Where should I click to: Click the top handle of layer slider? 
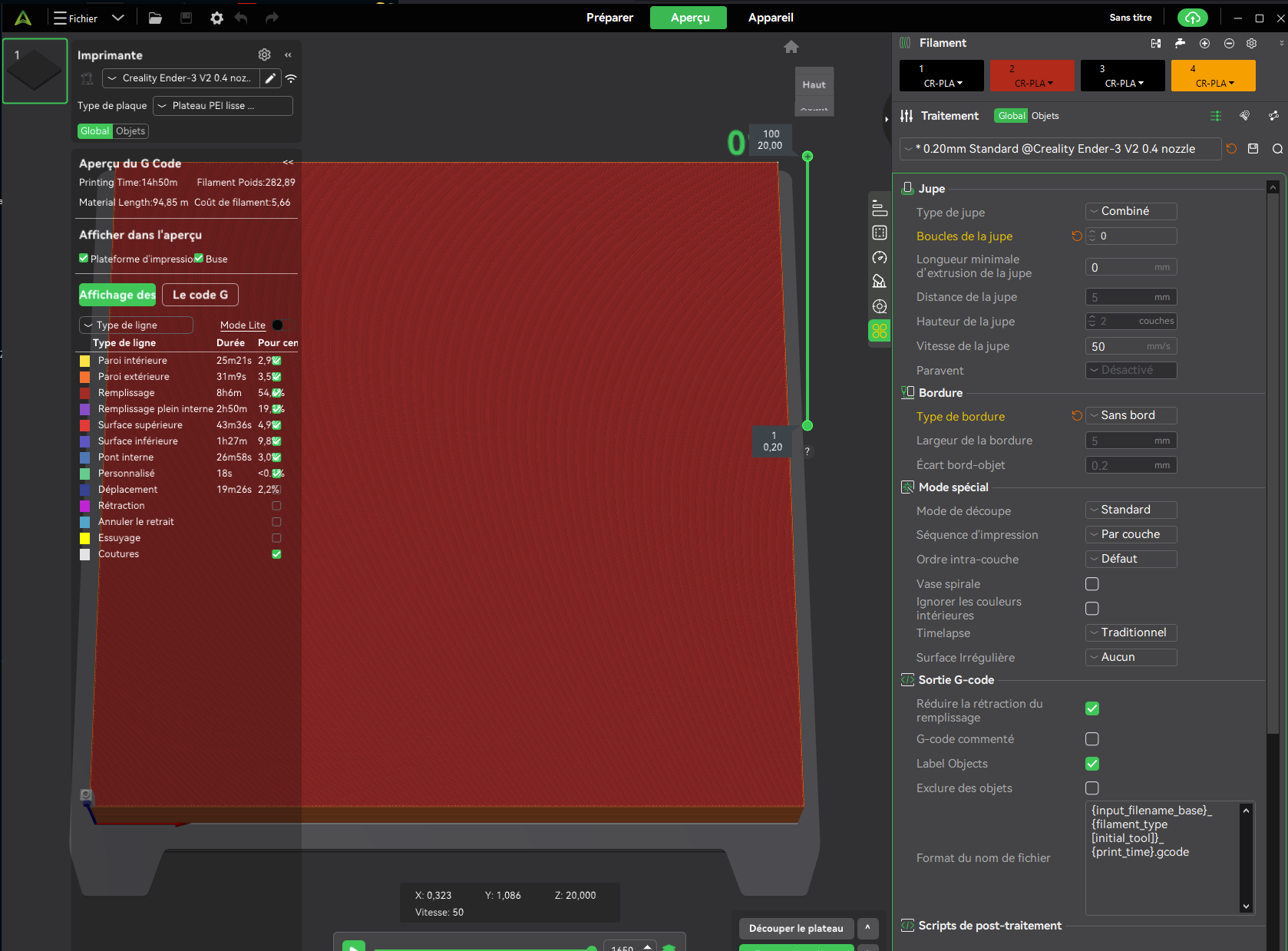point(807,156)
